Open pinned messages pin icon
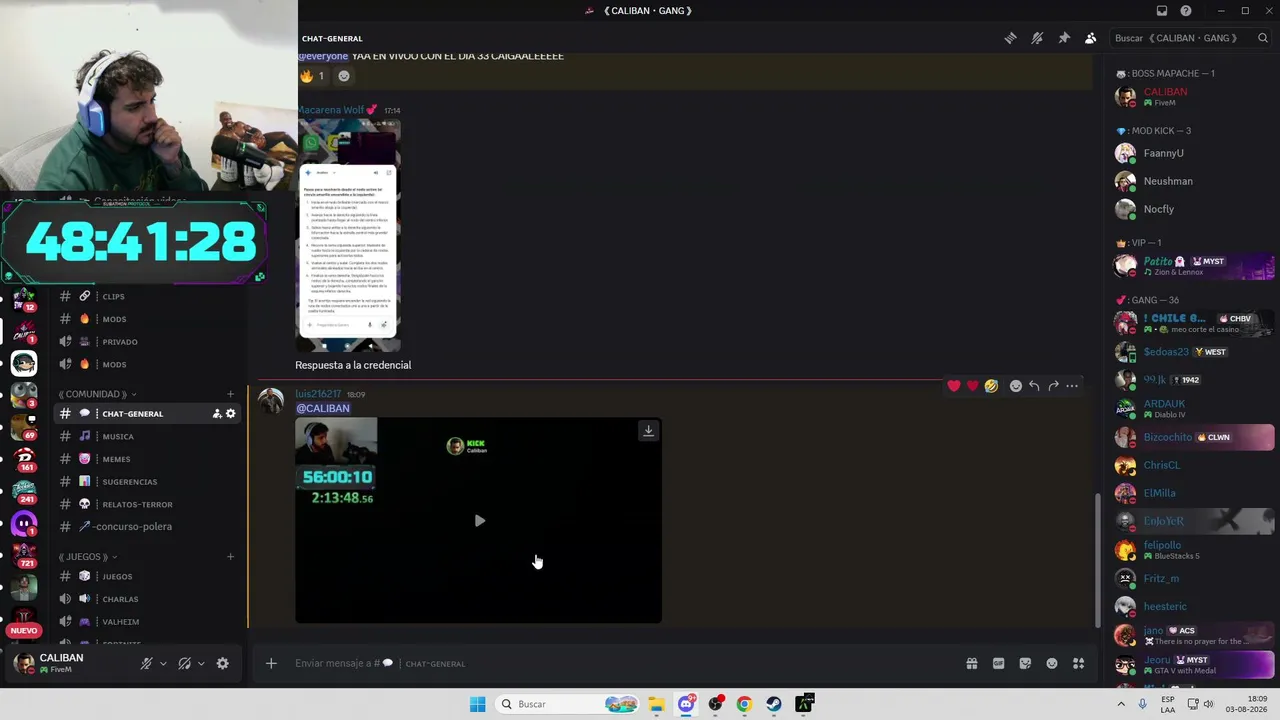The height and width of the screenshot is (720, 1280). pyautogui.click(x=1064, y=38)
